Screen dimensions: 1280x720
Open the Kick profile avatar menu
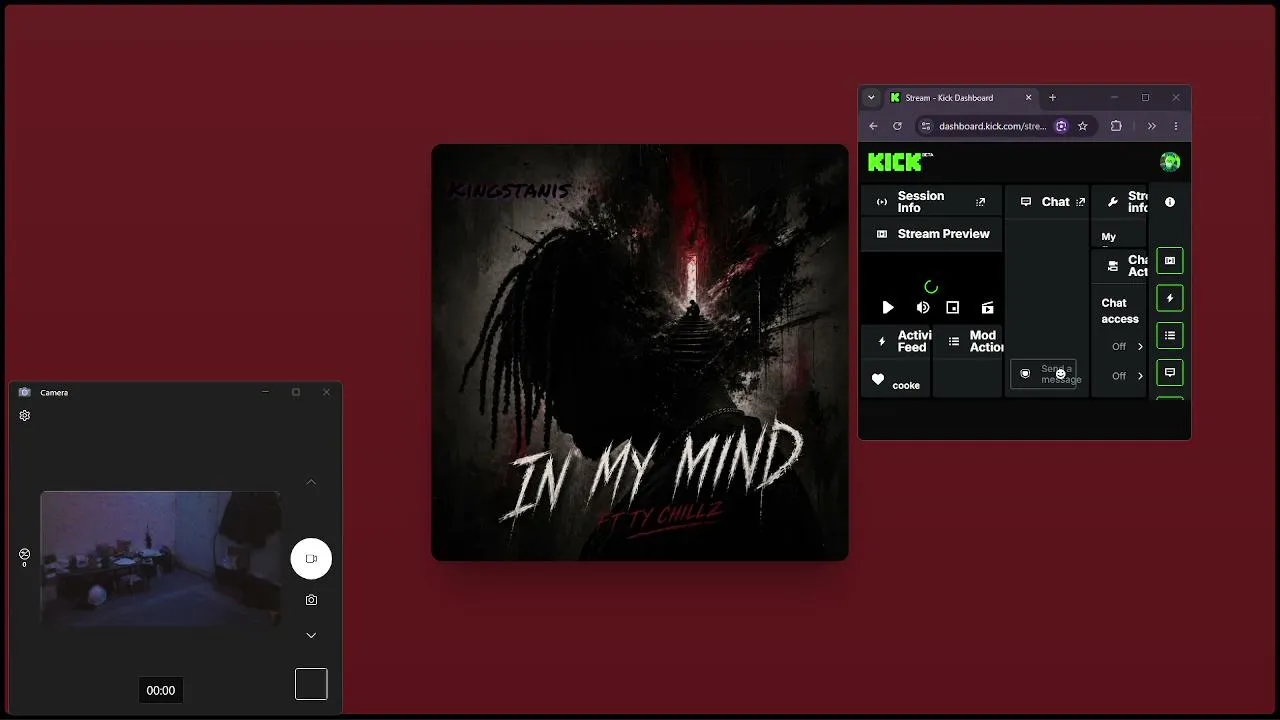tap(1170, 162)
